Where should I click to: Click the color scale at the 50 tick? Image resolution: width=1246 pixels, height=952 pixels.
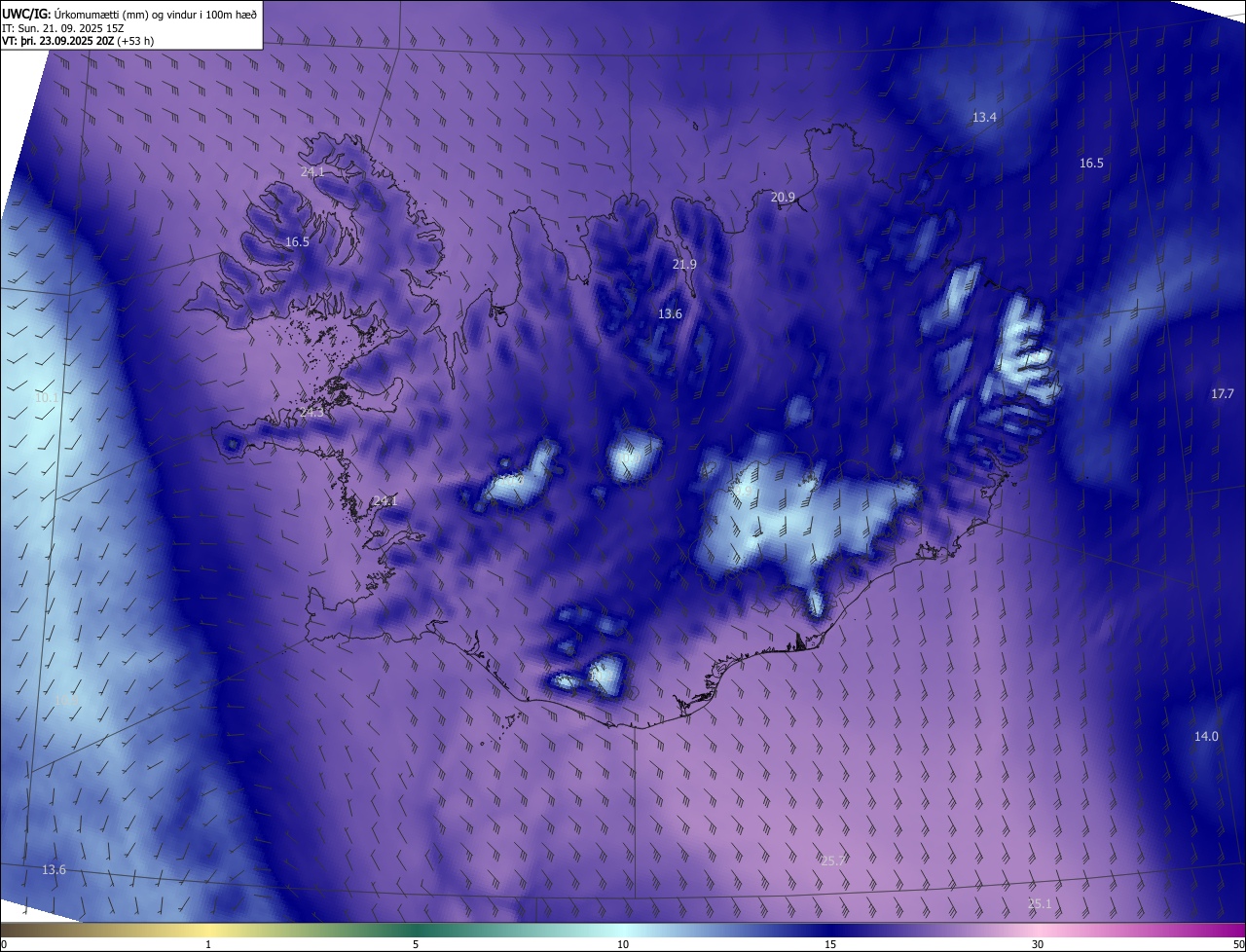click(1238, 944)
